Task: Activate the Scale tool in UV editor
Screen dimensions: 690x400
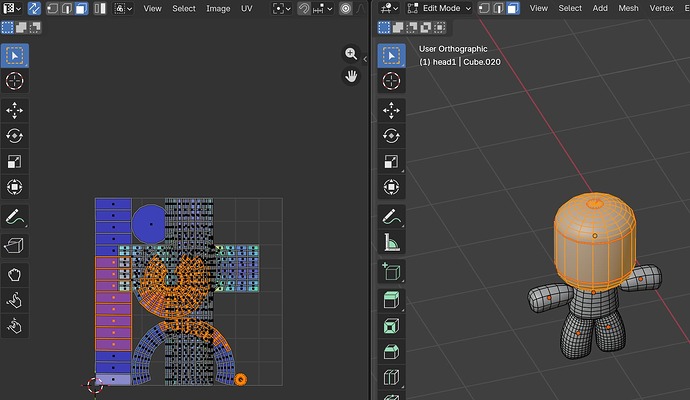Action: click(x=15, y=161)
